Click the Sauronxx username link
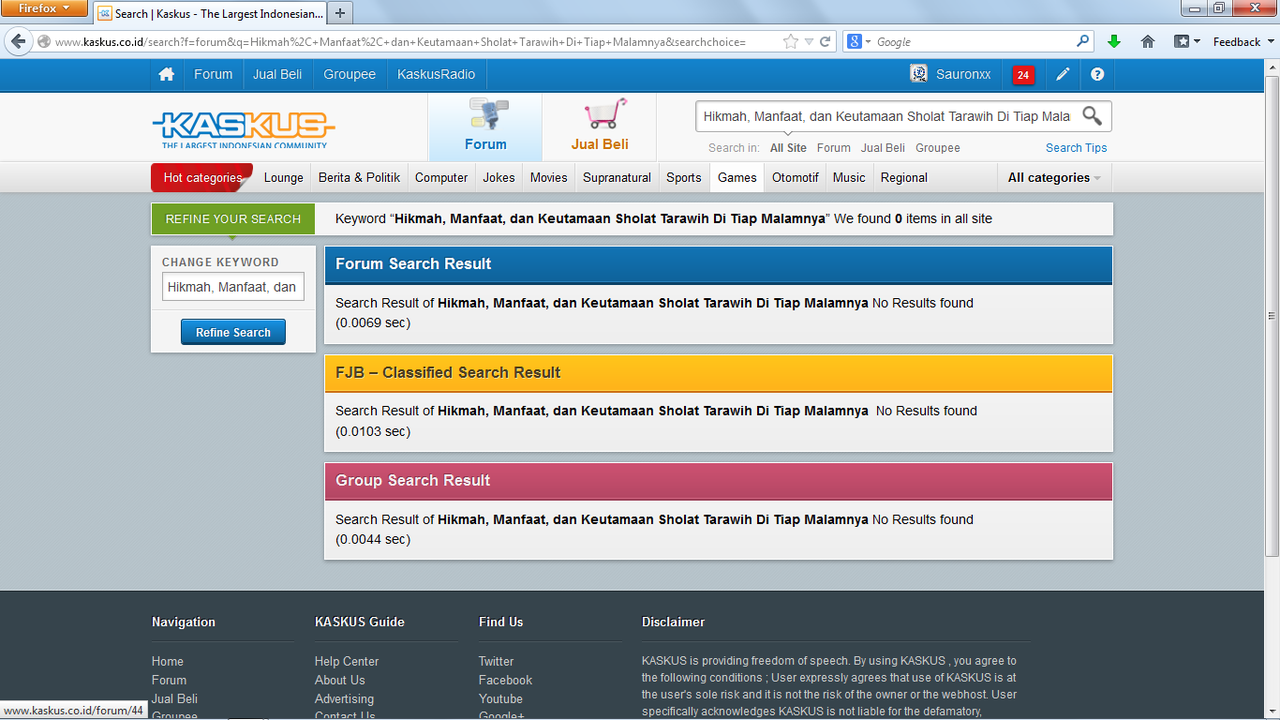 pyautogui.click(x=963, y=74)
